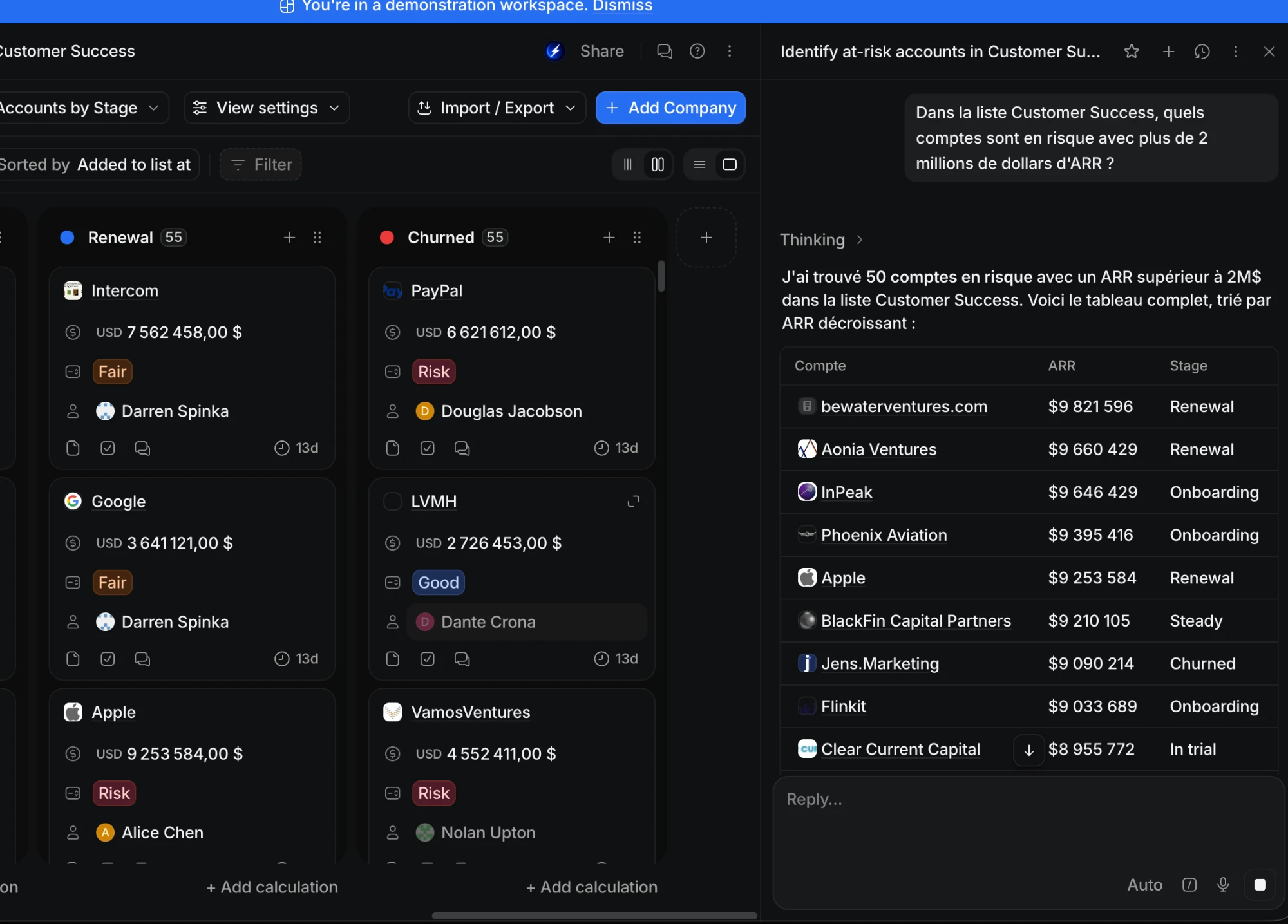The image size is (1288, 924).
Task: Open comments icon on the LVMH card
Action: click(x=462, y=659)
